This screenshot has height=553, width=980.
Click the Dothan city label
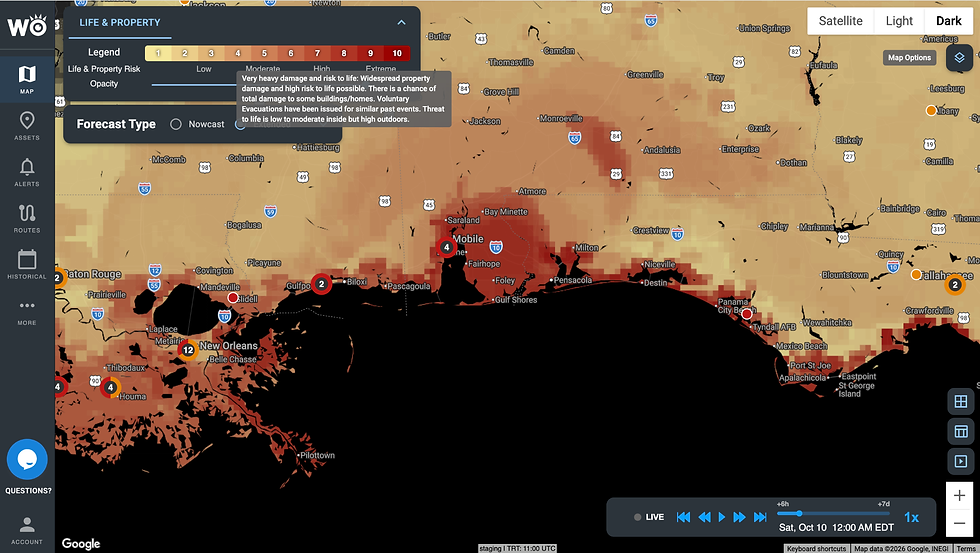click(x=793, y=162)
